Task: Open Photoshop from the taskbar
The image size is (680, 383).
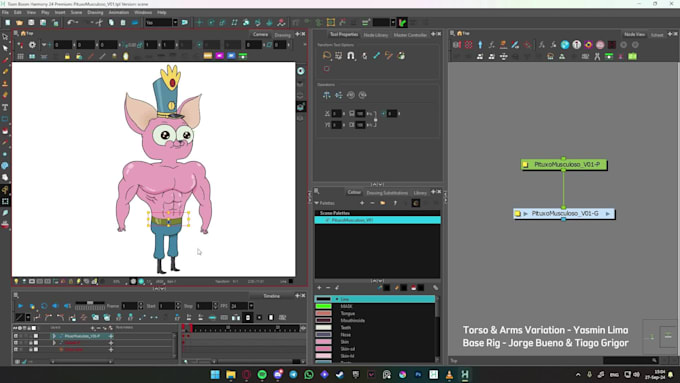Action: point(418,375)
